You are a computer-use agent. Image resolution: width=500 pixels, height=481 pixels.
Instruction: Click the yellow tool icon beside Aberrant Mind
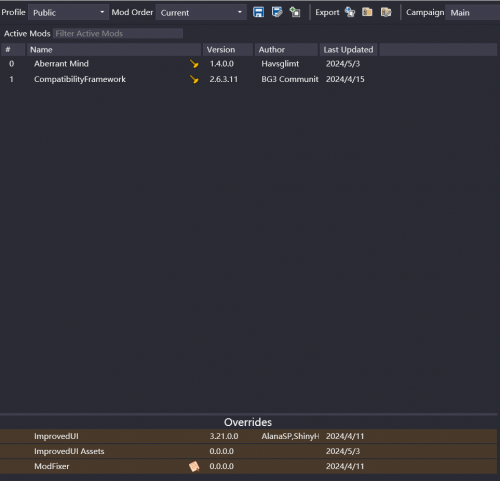194,64
